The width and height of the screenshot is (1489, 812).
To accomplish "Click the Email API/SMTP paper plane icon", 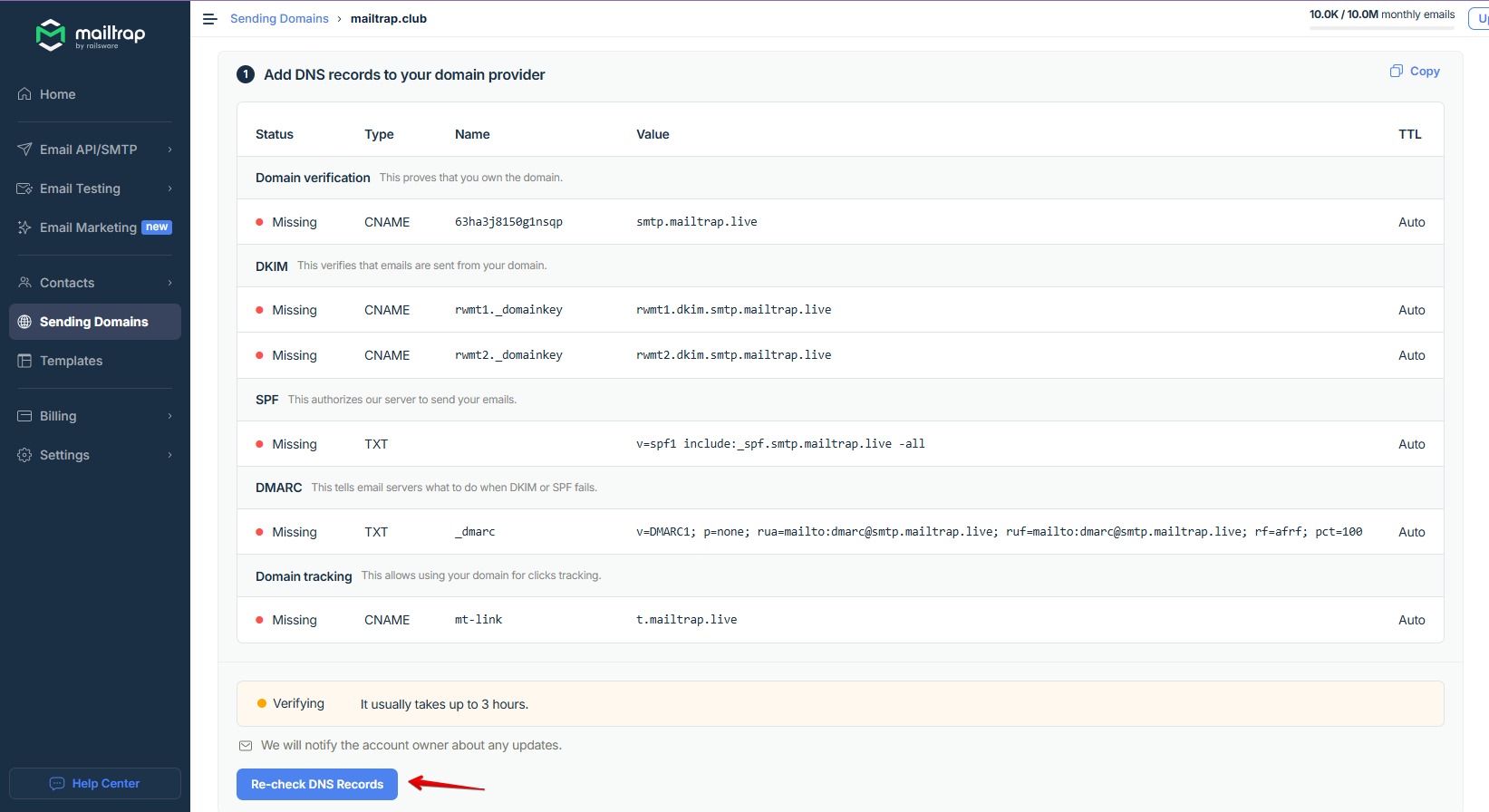I will pos(24,150).
